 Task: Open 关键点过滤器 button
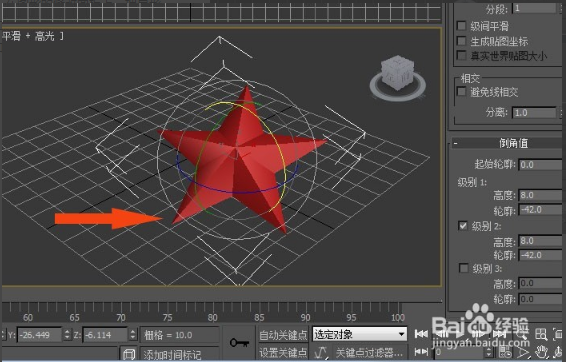(369, 352)
